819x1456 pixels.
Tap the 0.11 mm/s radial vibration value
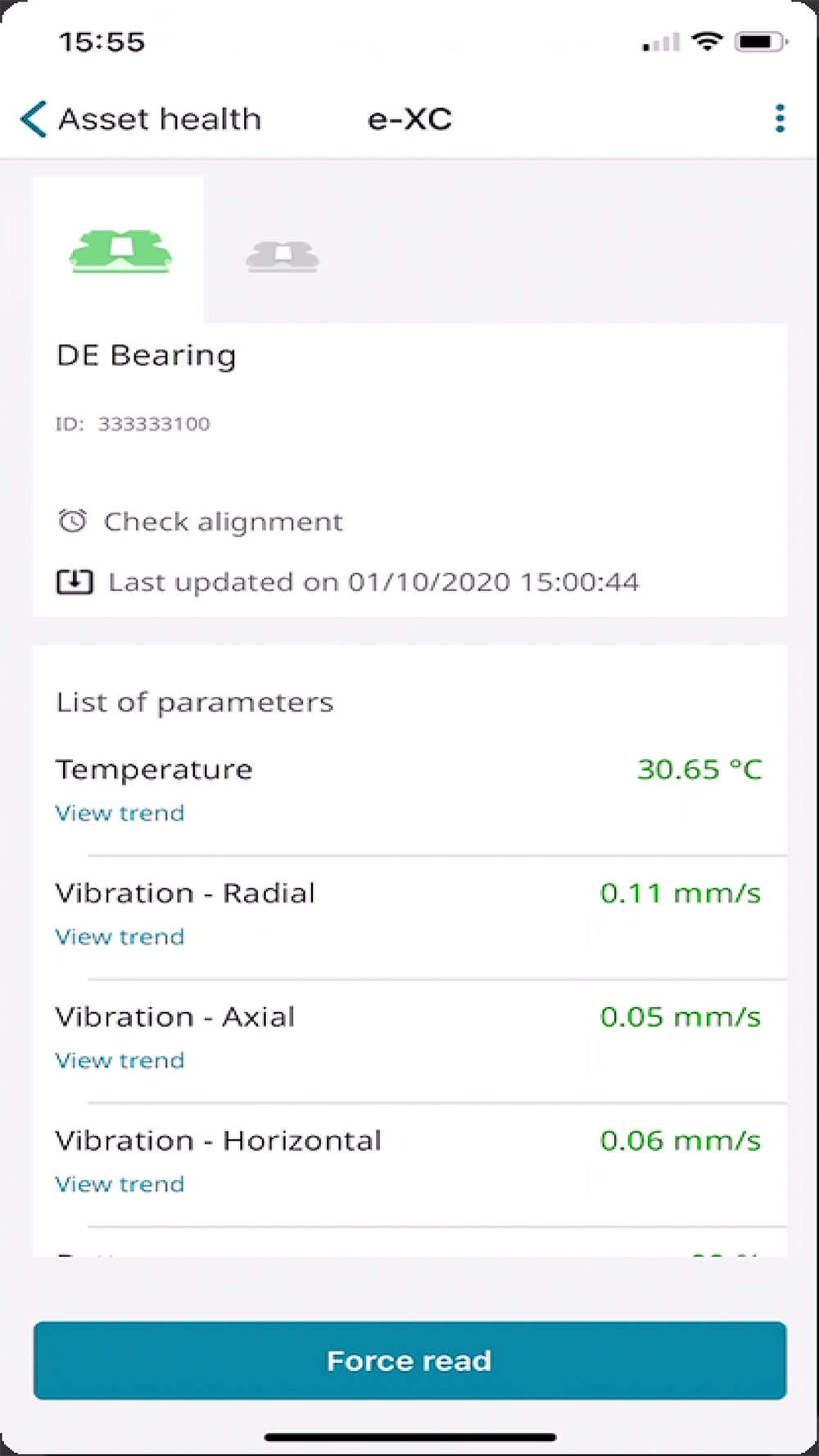pos(681,893)
